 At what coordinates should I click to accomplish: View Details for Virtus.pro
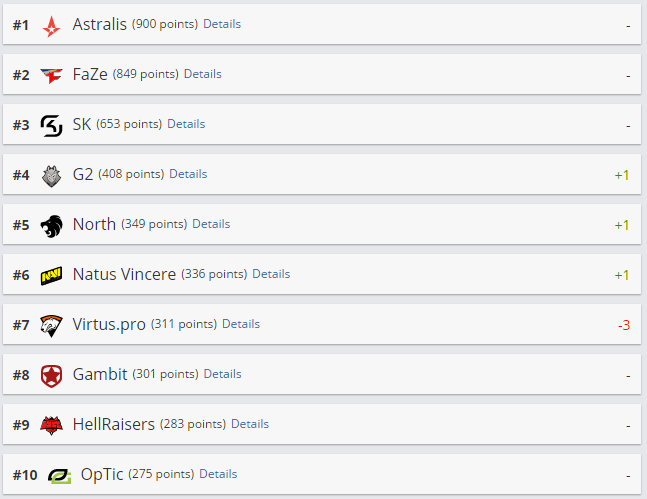241,324
